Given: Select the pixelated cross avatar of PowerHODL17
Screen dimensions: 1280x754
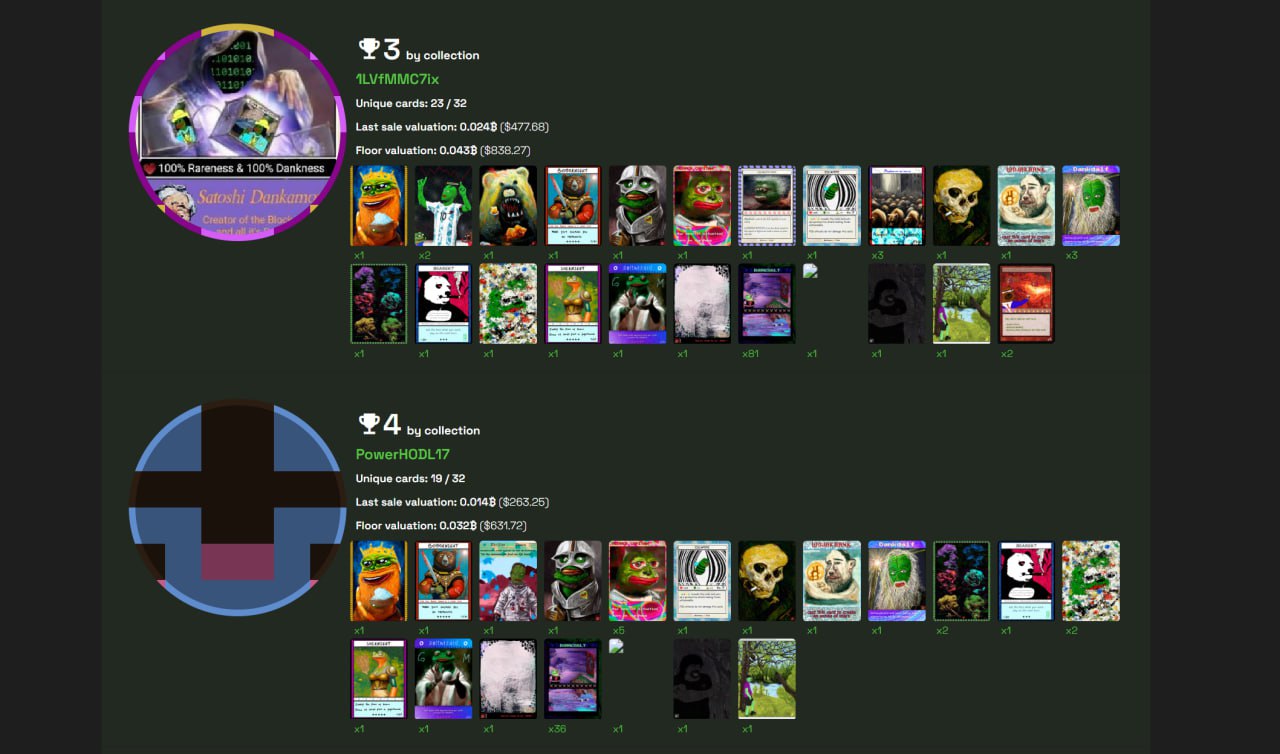Looking at the screenshot, I should [x=237, y=508].
